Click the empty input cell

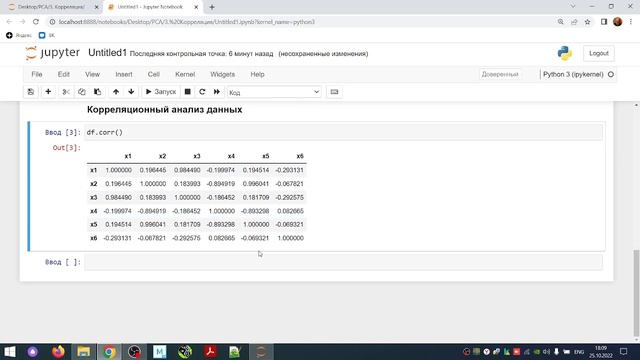tap(343, 262)
